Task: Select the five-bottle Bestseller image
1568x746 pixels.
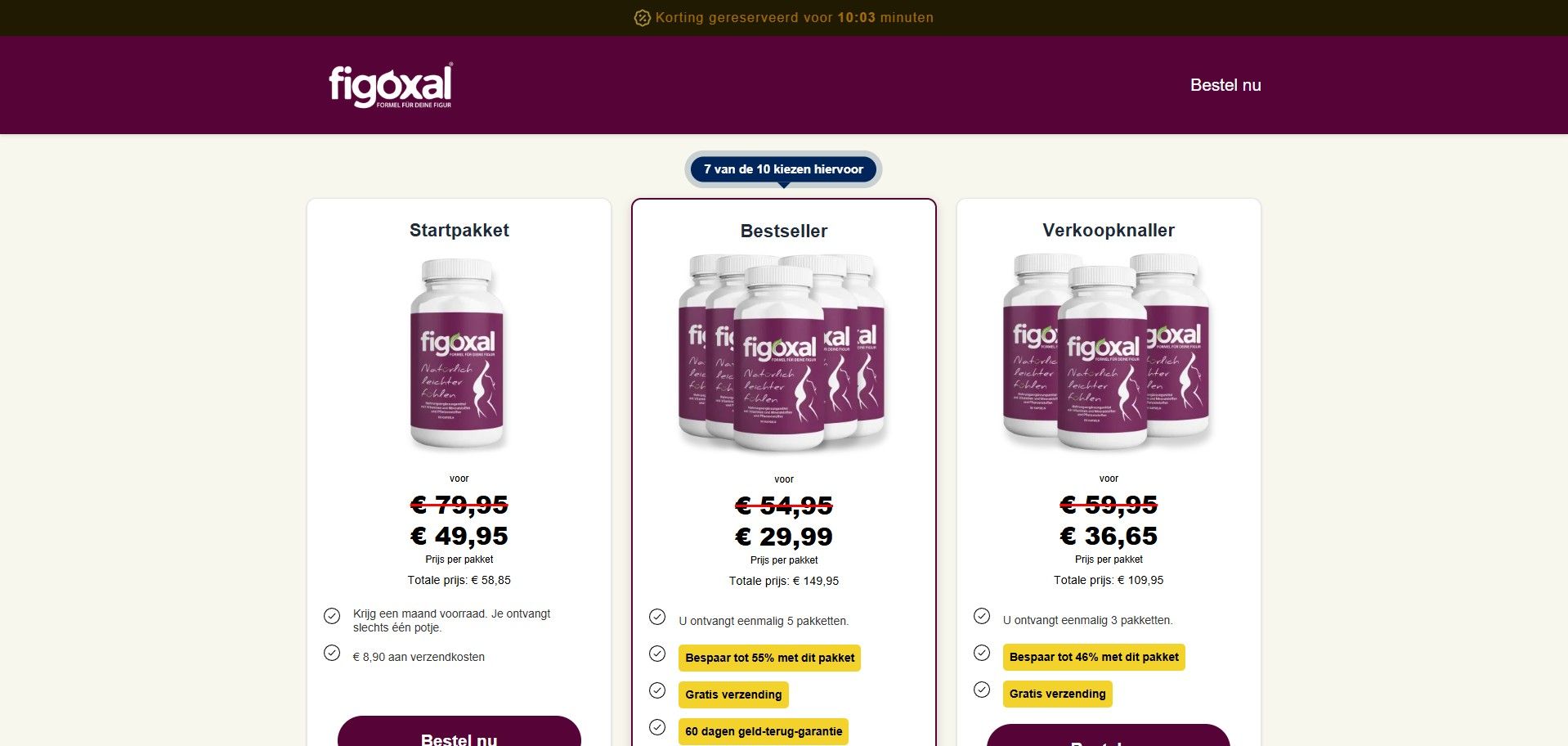Action: pyautogui.click(x=783, y=353)
